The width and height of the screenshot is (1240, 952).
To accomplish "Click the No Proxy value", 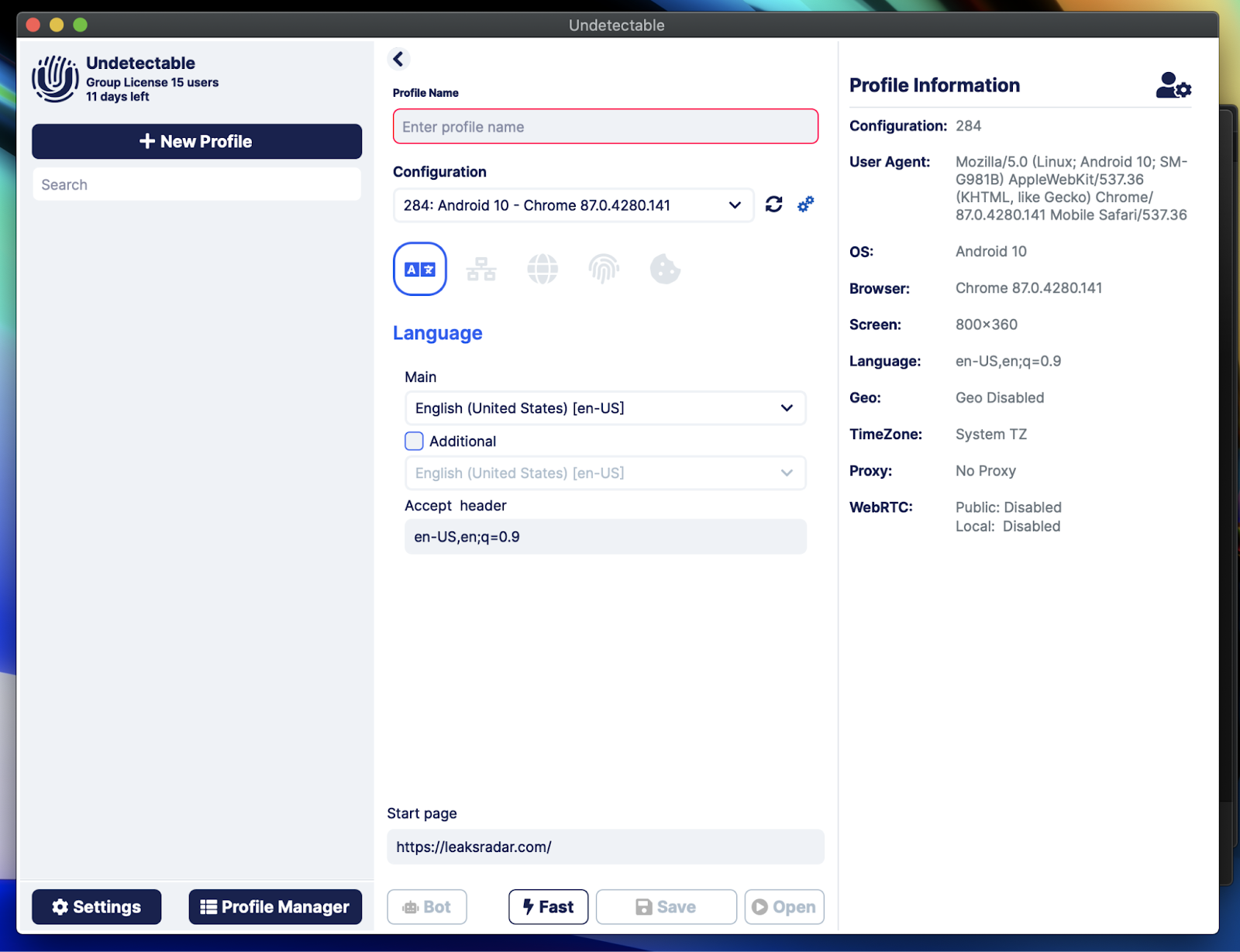I will coord(986,471).
